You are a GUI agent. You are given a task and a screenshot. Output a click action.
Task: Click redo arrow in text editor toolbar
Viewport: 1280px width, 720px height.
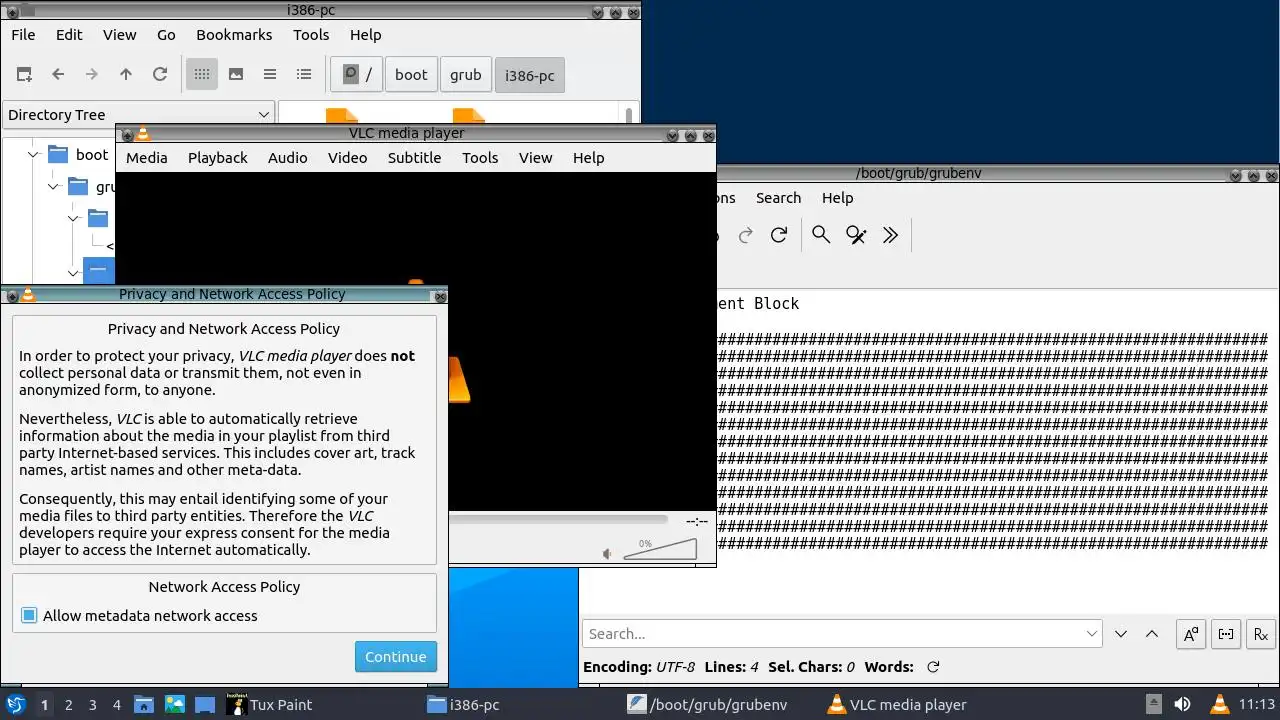(x=745, y=235)
